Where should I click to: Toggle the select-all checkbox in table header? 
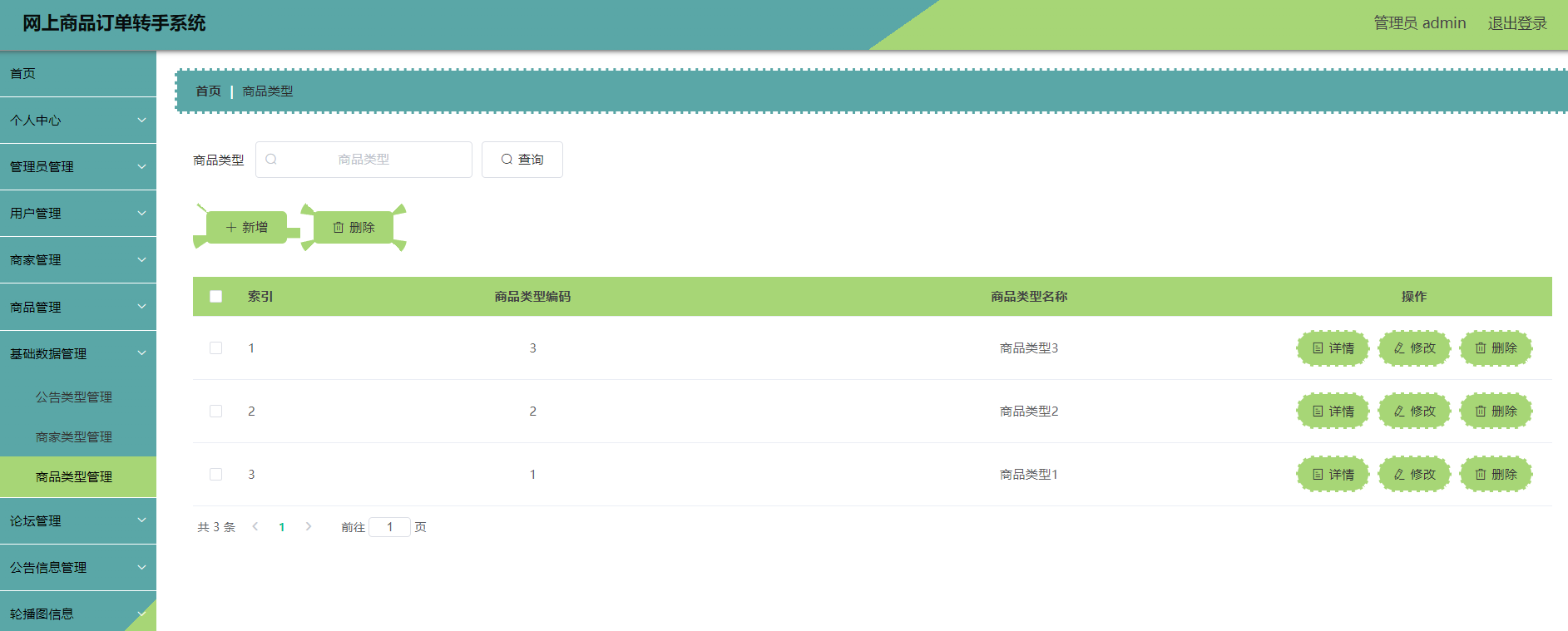[216, 297]
